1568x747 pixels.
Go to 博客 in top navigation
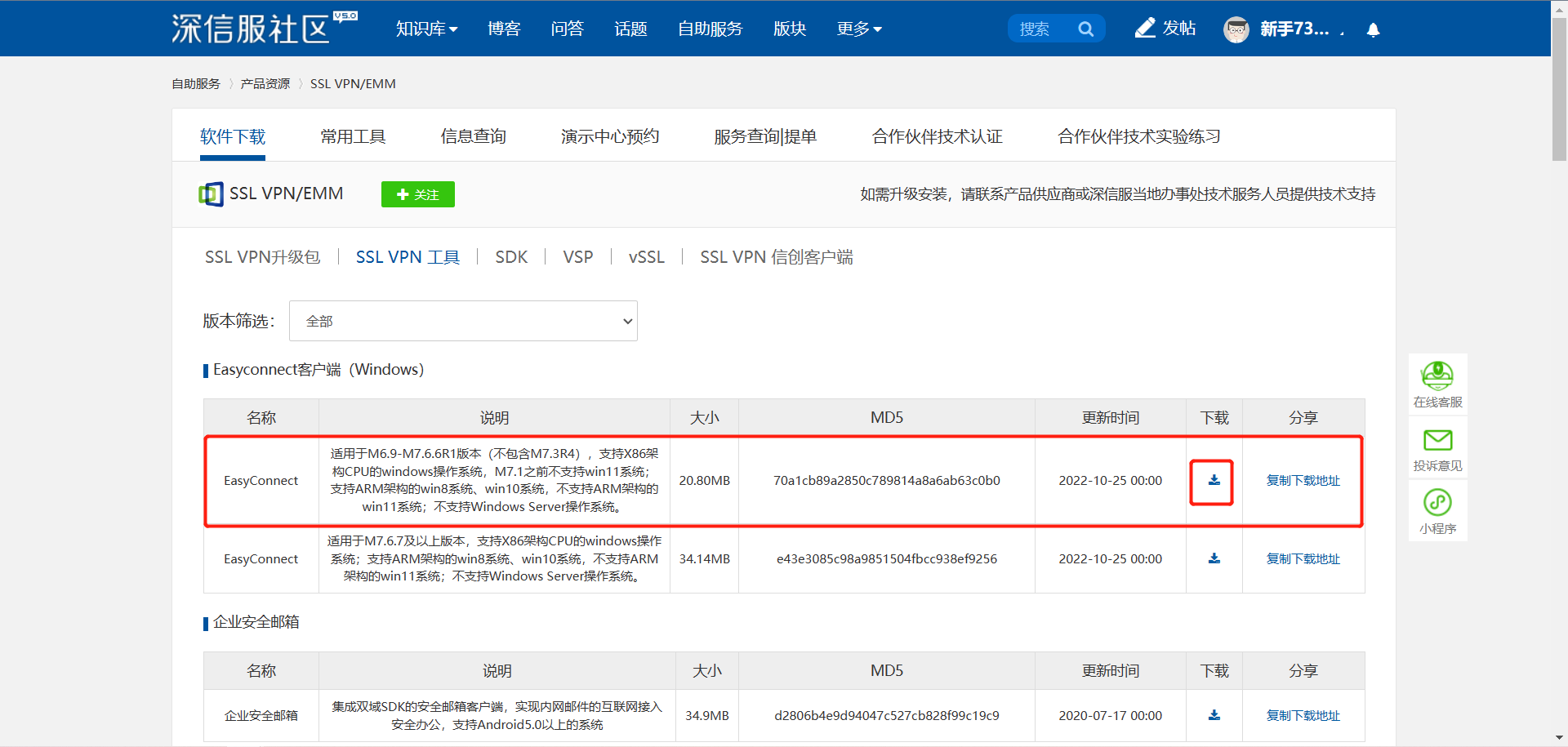point(504,29)
